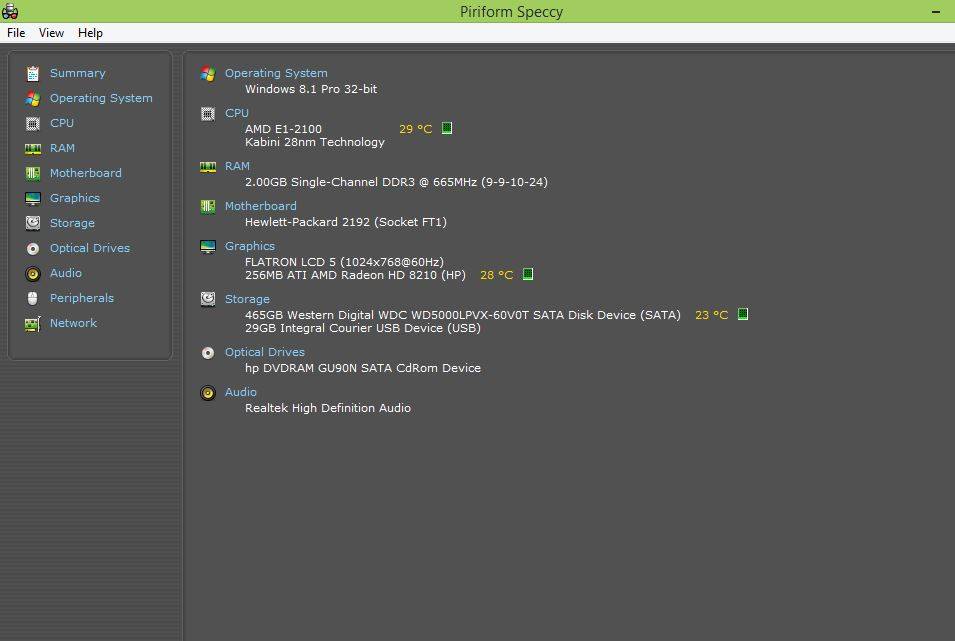The width and height of the screenshot is (955, 641).
Task: Click the disc icon beside Optical Drives heading
Action: pyautogui.click(x=208, y=353)
